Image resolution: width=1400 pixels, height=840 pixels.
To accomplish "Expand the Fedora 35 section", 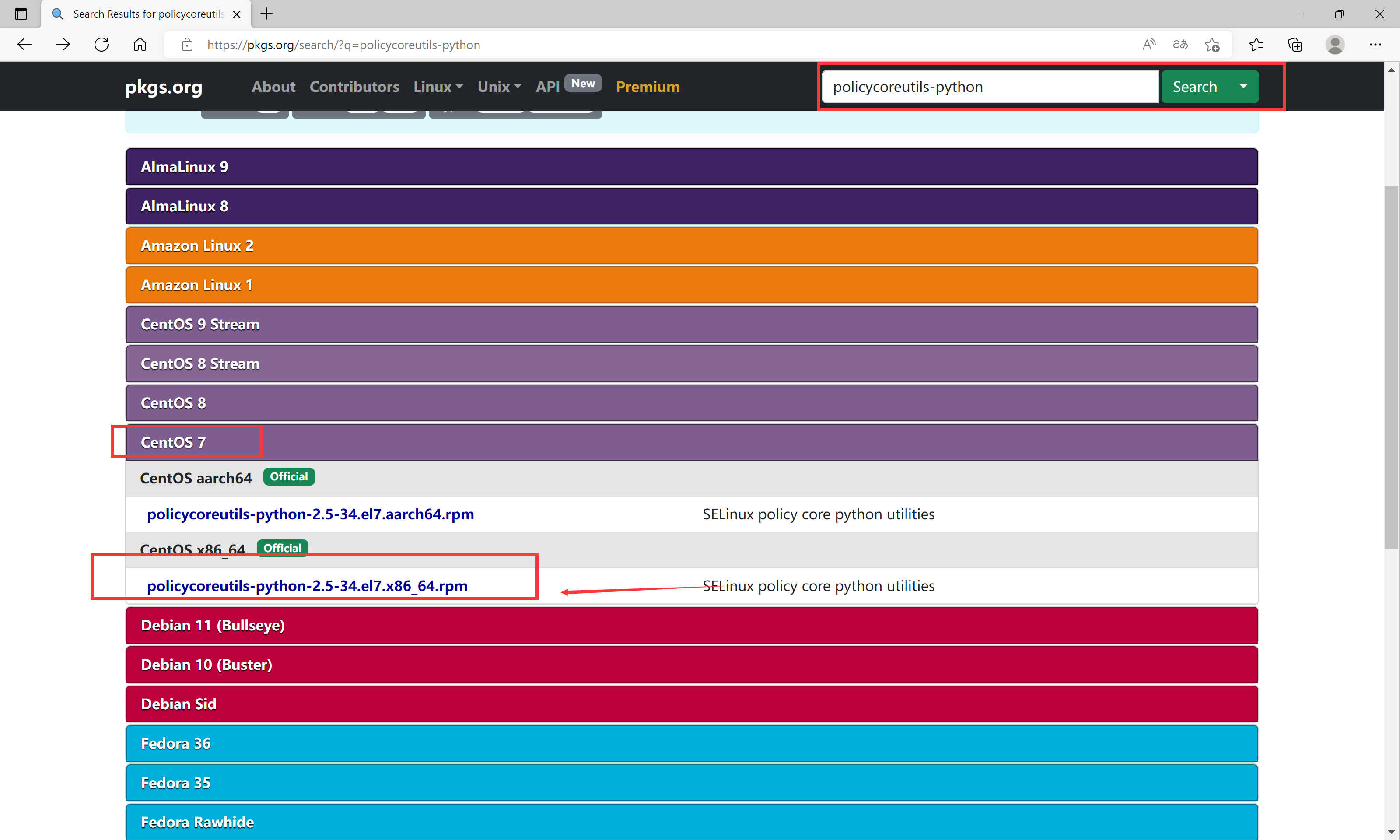I will [x=692, y=782].
